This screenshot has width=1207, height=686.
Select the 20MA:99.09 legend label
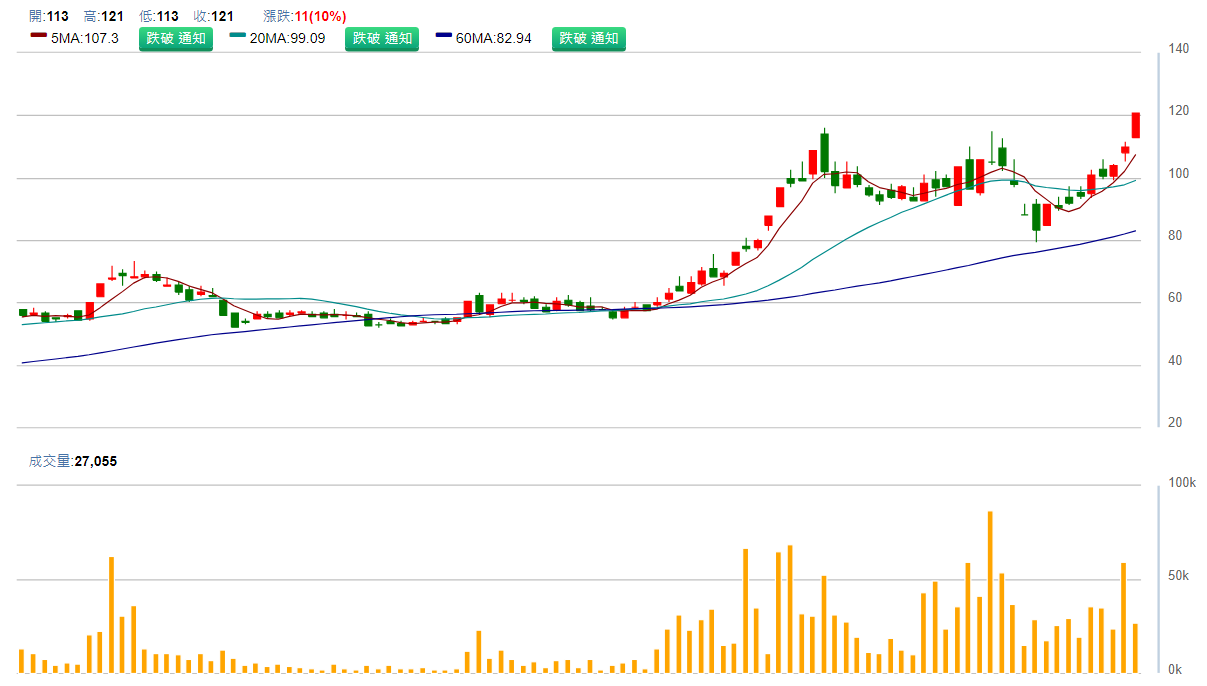click(288, 39)
